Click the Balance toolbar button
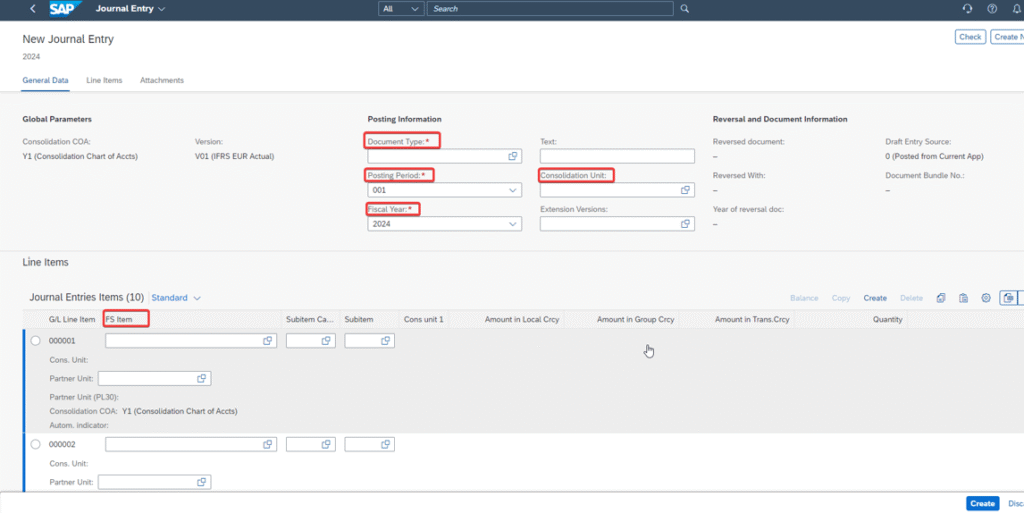The height and width of the screenshot is (513, 1024). coord(804,298)
